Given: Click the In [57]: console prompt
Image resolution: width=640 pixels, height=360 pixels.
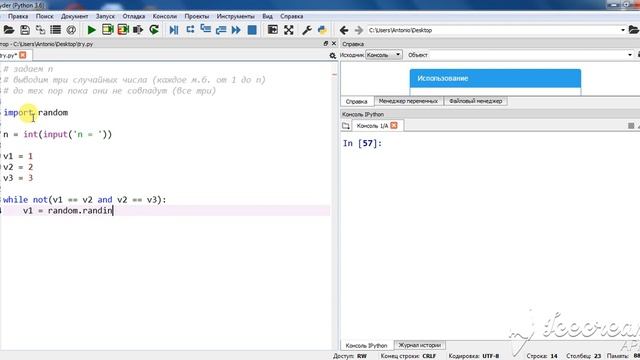Looking at the screenshot, I should pyautogui.click(x=362, y=143).
